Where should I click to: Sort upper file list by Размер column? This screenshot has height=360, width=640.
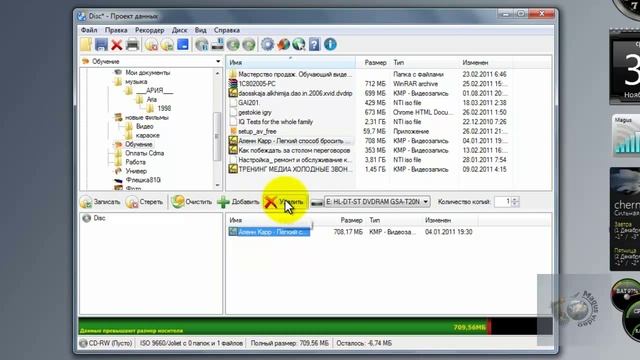click(x=375, y=63)
